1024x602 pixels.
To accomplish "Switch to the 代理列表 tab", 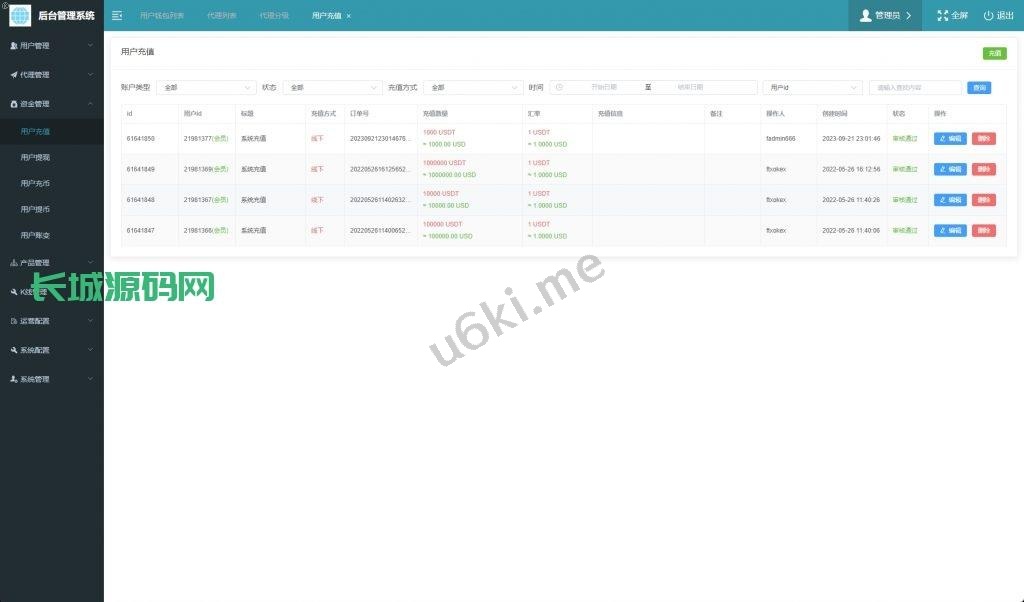I will pyautogui.click(x=222, y=16).
